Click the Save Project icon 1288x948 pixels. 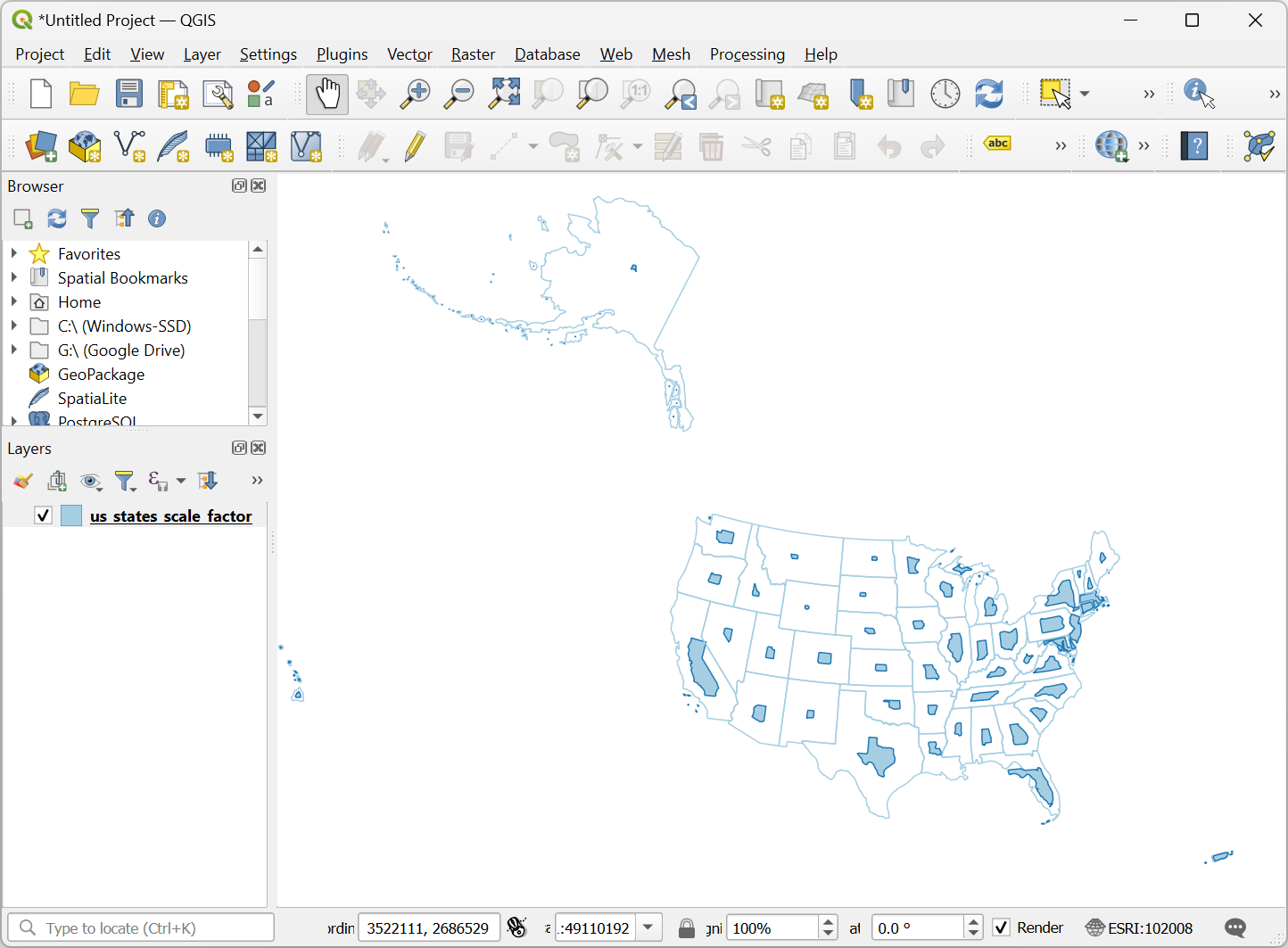pos(129,94)
